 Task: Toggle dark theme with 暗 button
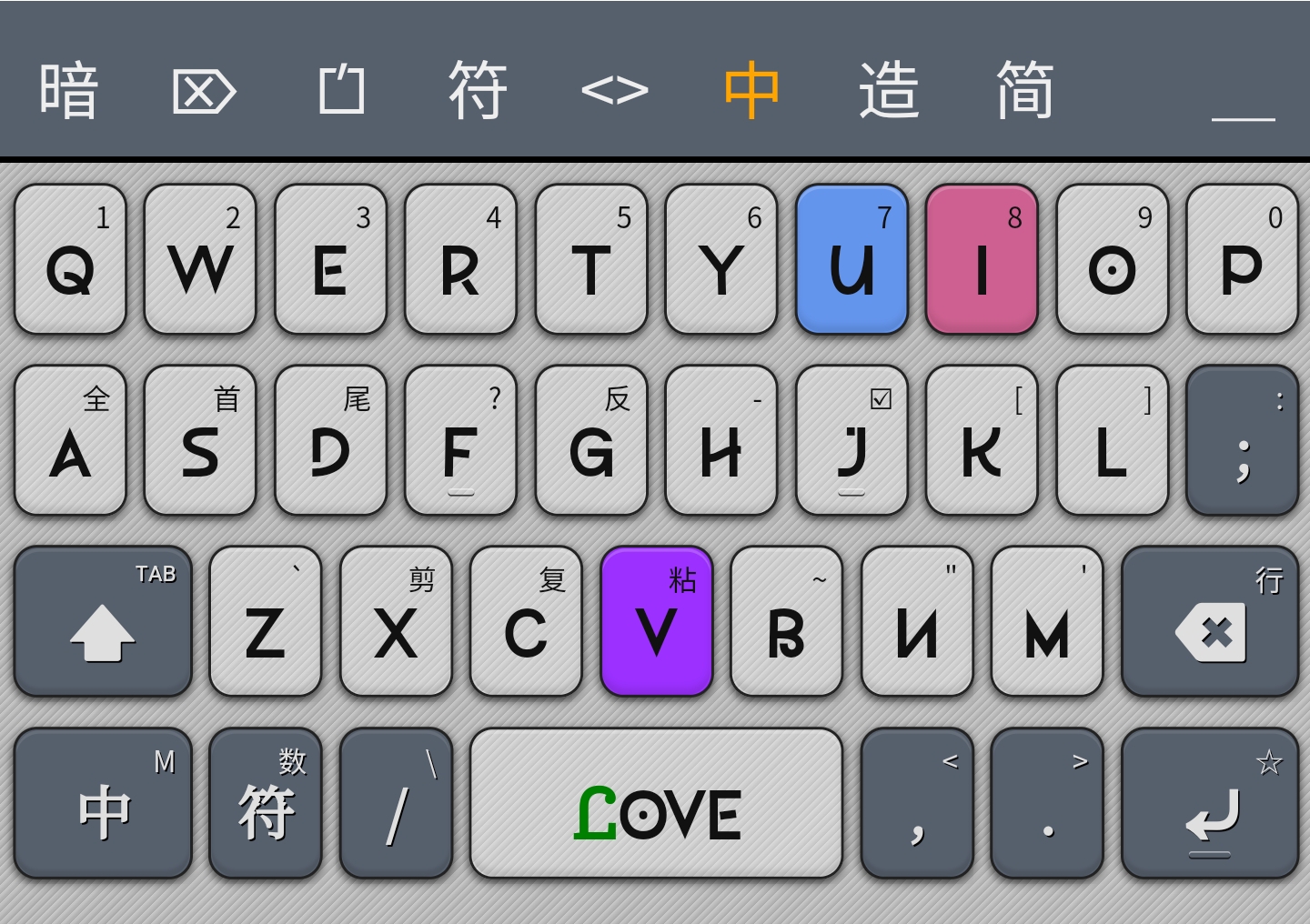pyautogui.click(x=68, y=90)
